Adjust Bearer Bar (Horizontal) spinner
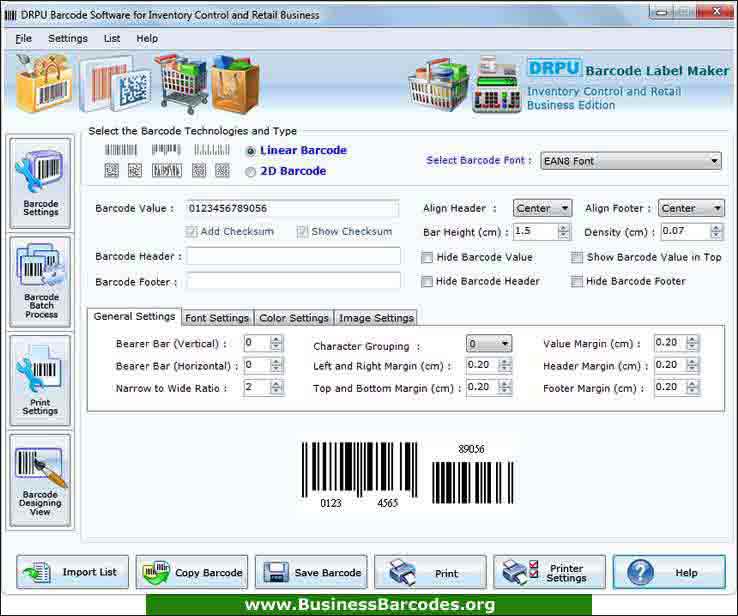 pos(276,365)
